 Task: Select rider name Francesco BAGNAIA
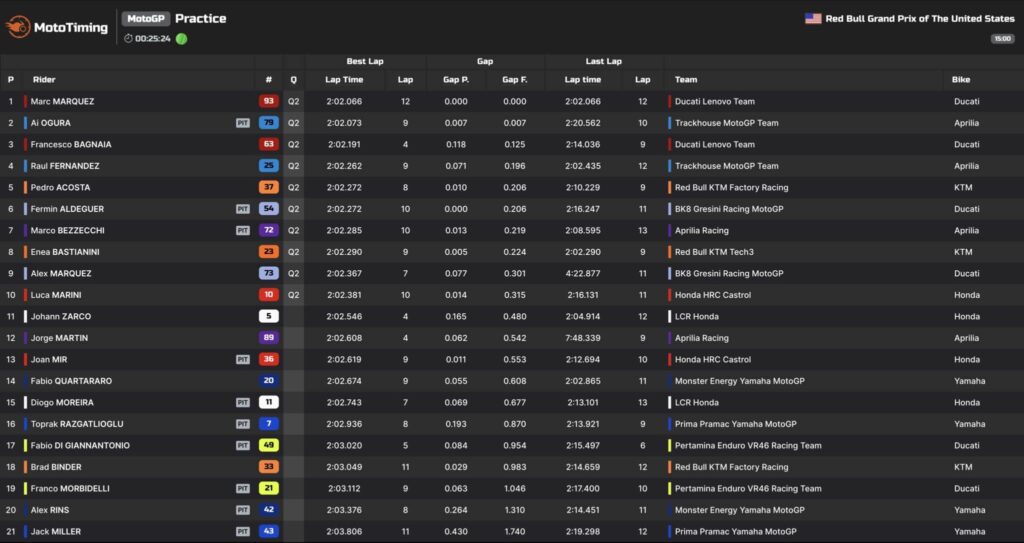tap(71, 144)
